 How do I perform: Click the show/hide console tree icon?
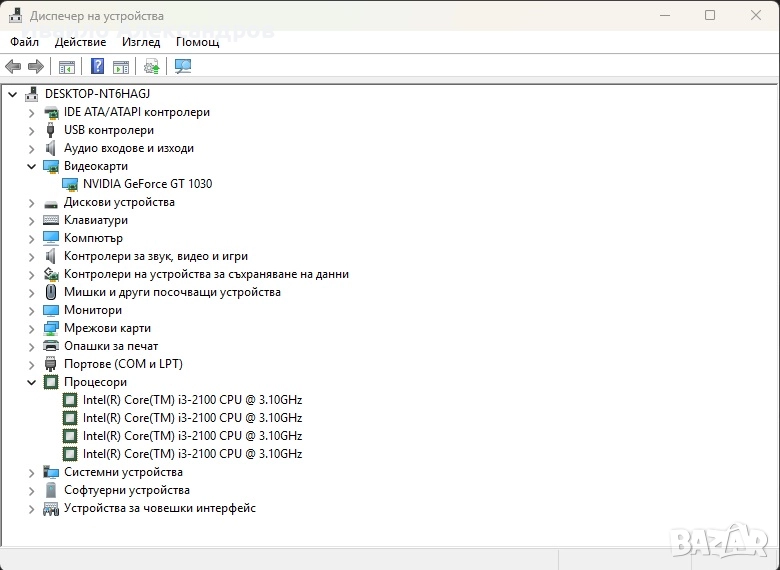click(x=67, y=67)
